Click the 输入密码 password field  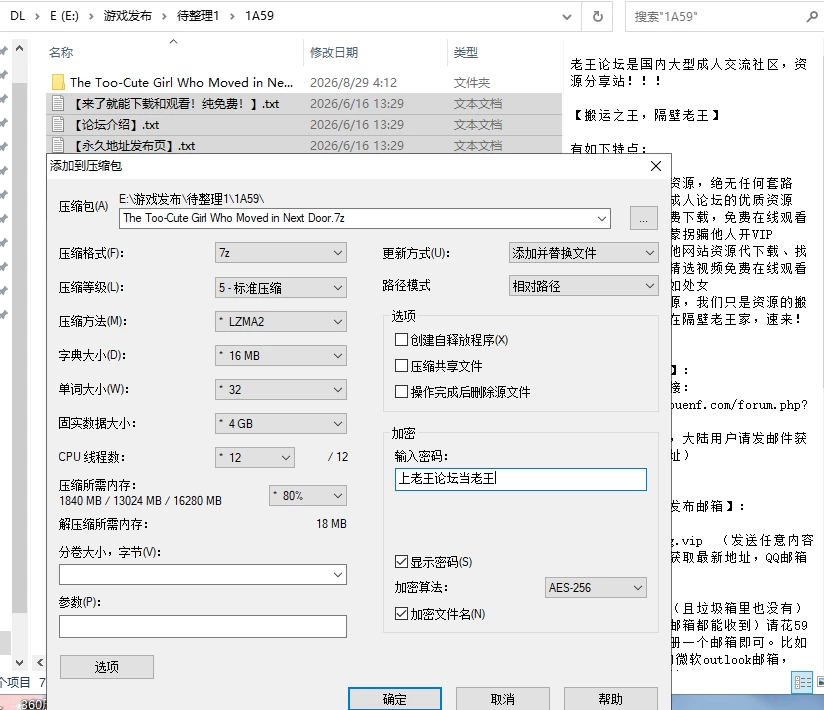coord(521,479)
